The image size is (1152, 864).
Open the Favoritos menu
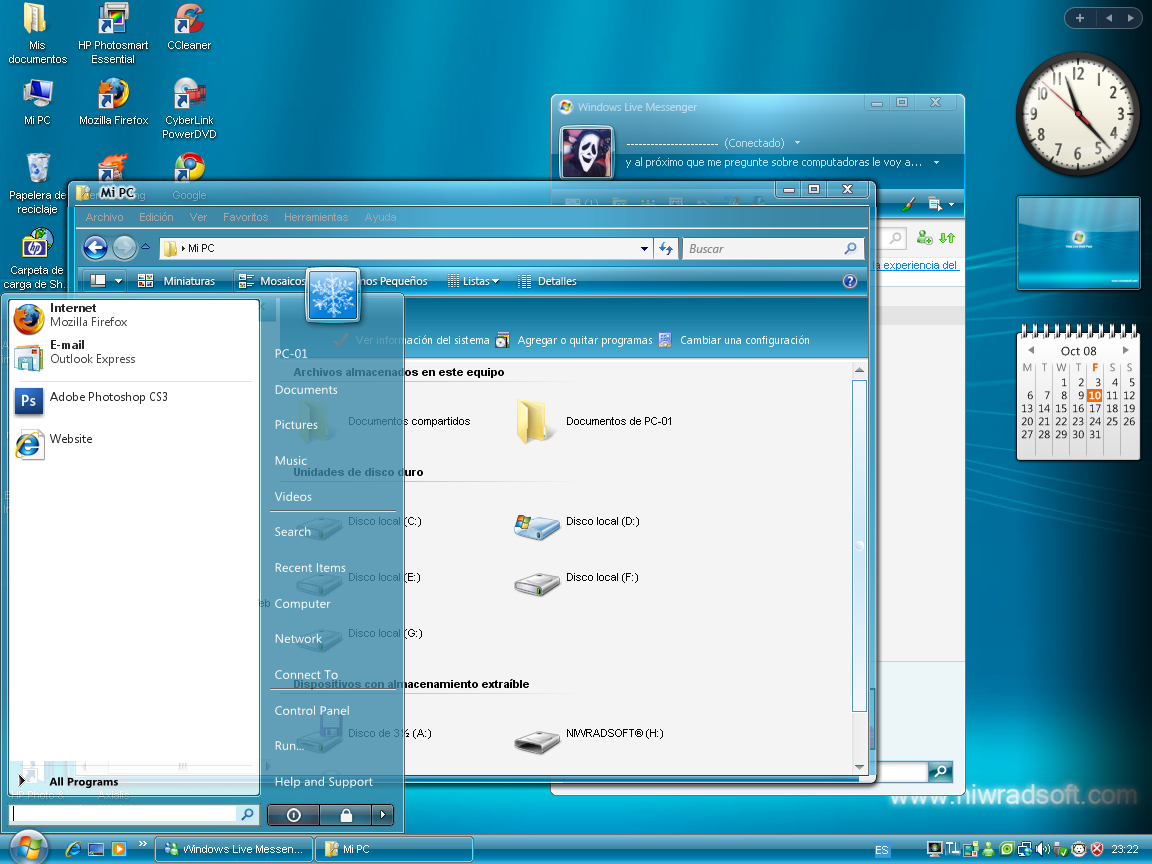click(246, 217)
